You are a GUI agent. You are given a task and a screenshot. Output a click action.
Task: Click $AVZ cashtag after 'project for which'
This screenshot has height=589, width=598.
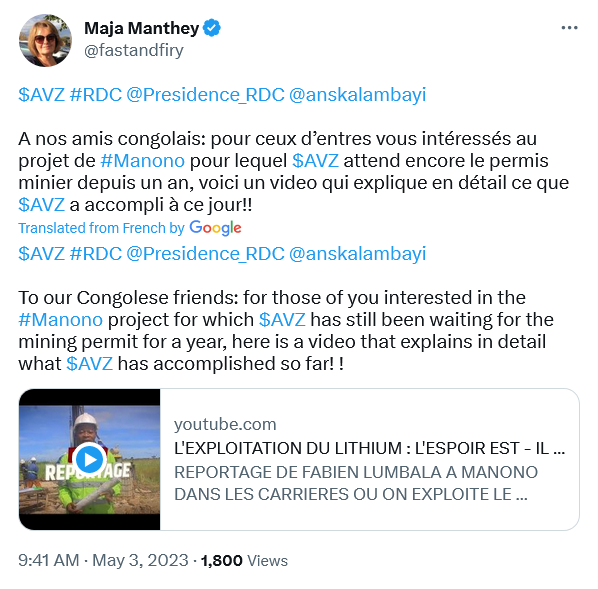[x=282, y=320]
